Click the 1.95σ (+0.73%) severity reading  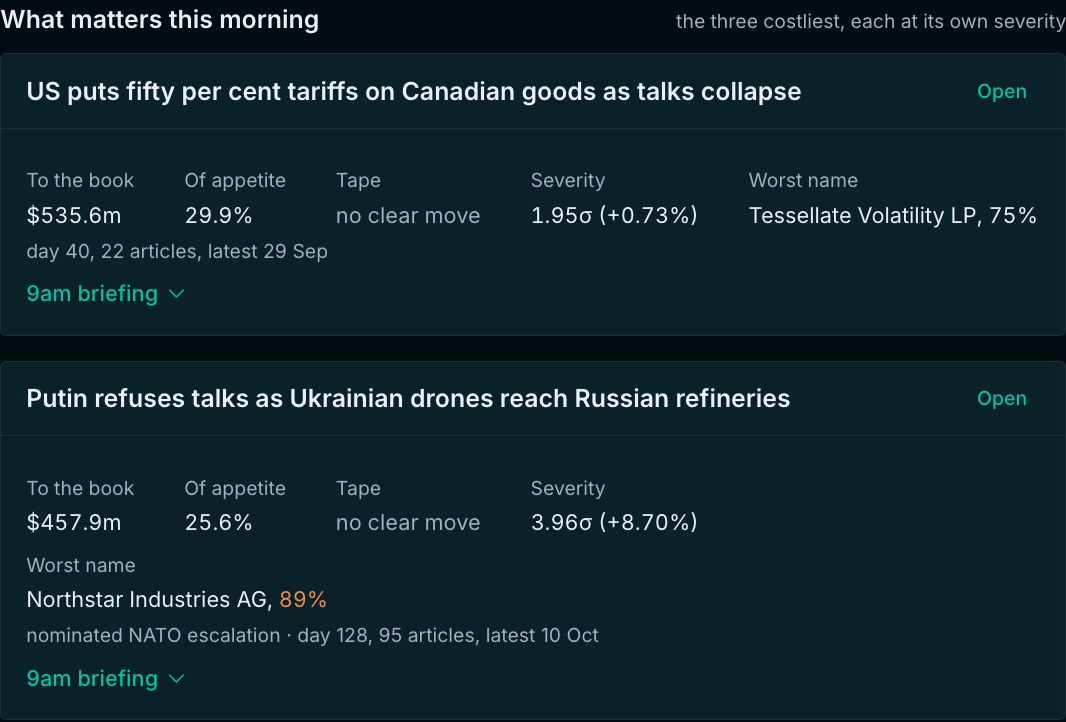(614, 216)
